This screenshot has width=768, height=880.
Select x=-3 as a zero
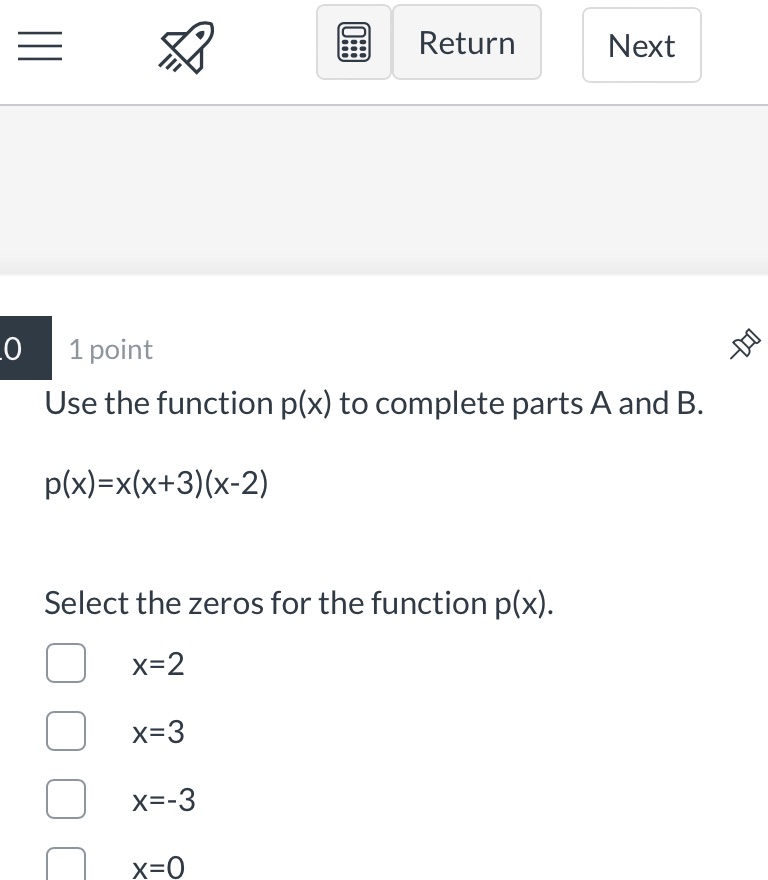click(x=66, y=798)
